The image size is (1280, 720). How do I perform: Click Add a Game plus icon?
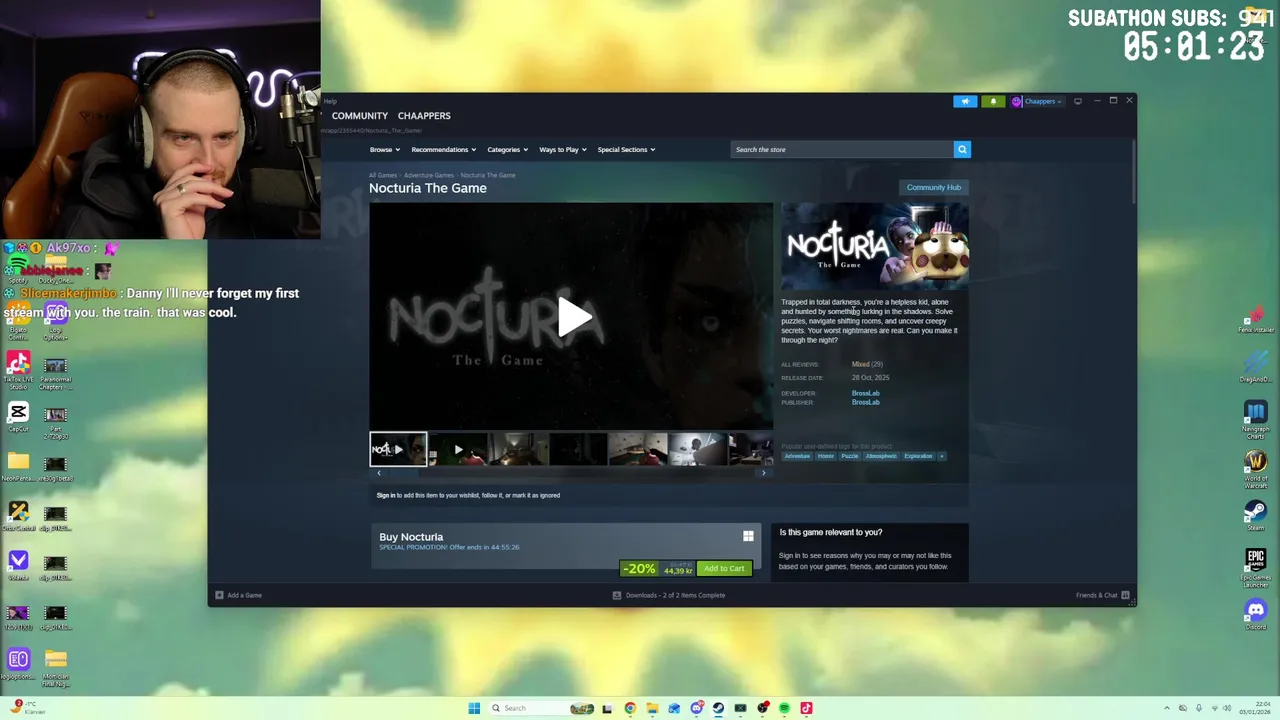(x=220, y=595)
